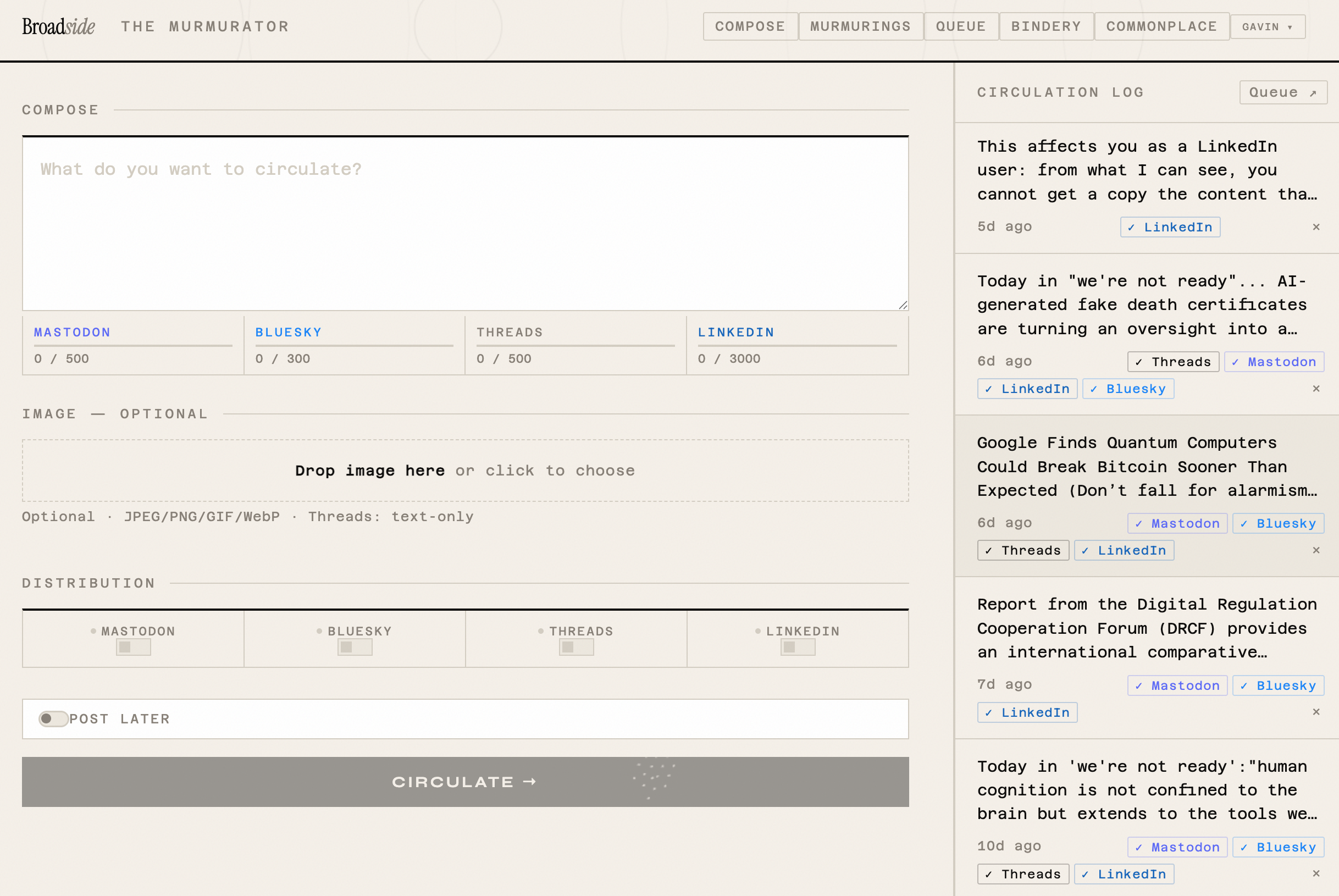Click LinkedIn badge on the 5d ago entry
This screenshot has width=1339, height=896.
[x=1170, y=228]
